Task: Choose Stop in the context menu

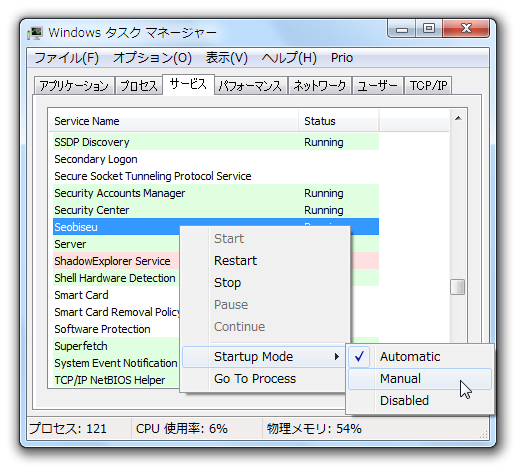Action: pyautogui.click(x=264, y=283)
